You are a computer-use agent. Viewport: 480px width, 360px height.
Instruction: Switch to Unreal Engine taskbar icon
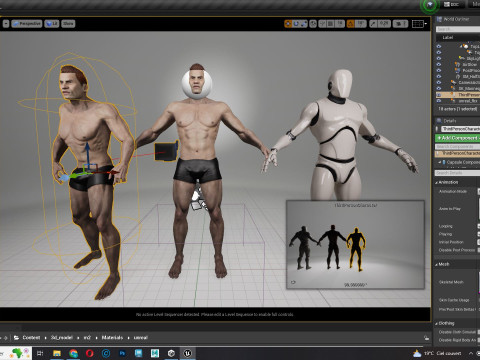(x=188, y=353)
